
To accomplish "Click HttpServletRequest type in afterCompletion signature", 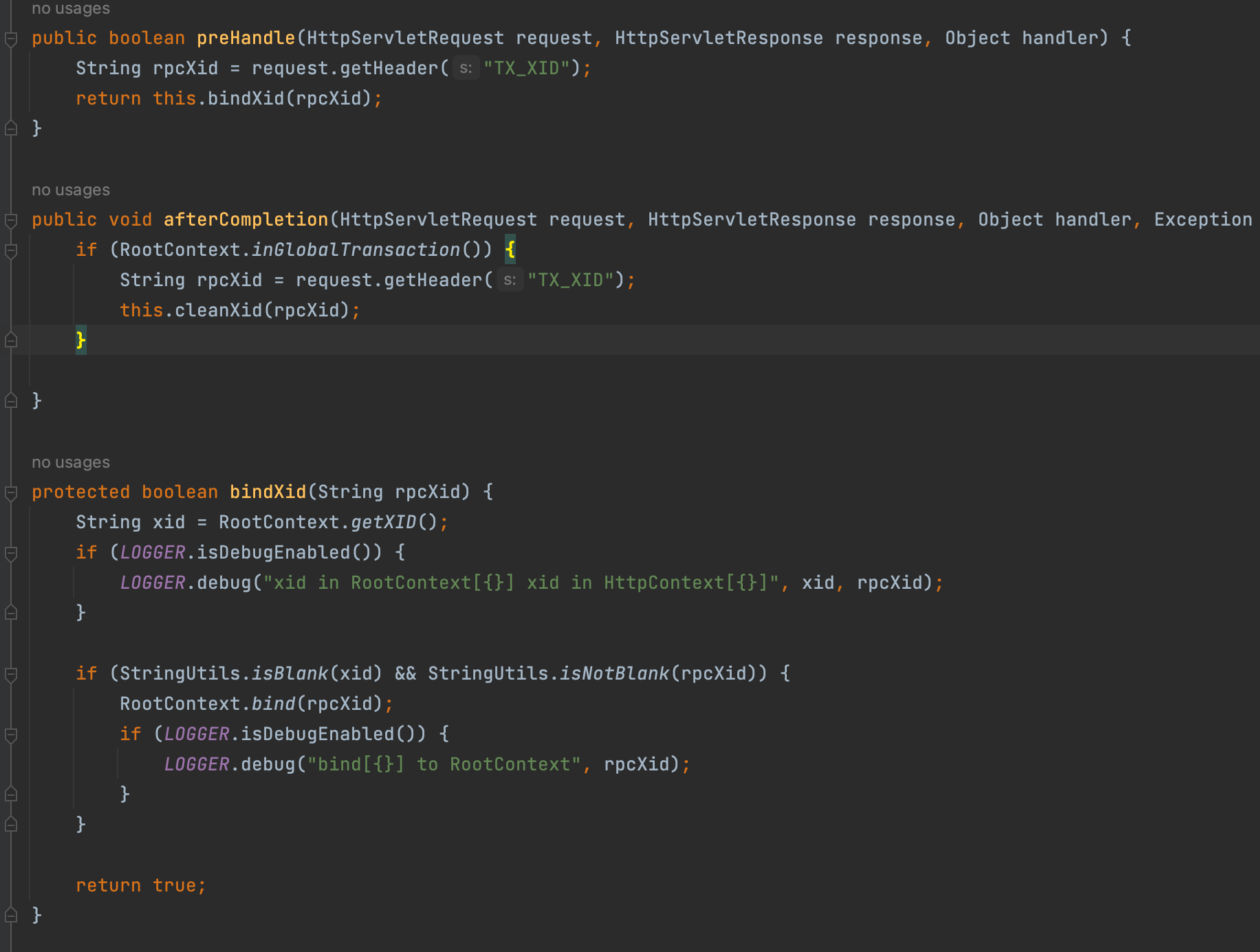I will (x=438, y=219).
